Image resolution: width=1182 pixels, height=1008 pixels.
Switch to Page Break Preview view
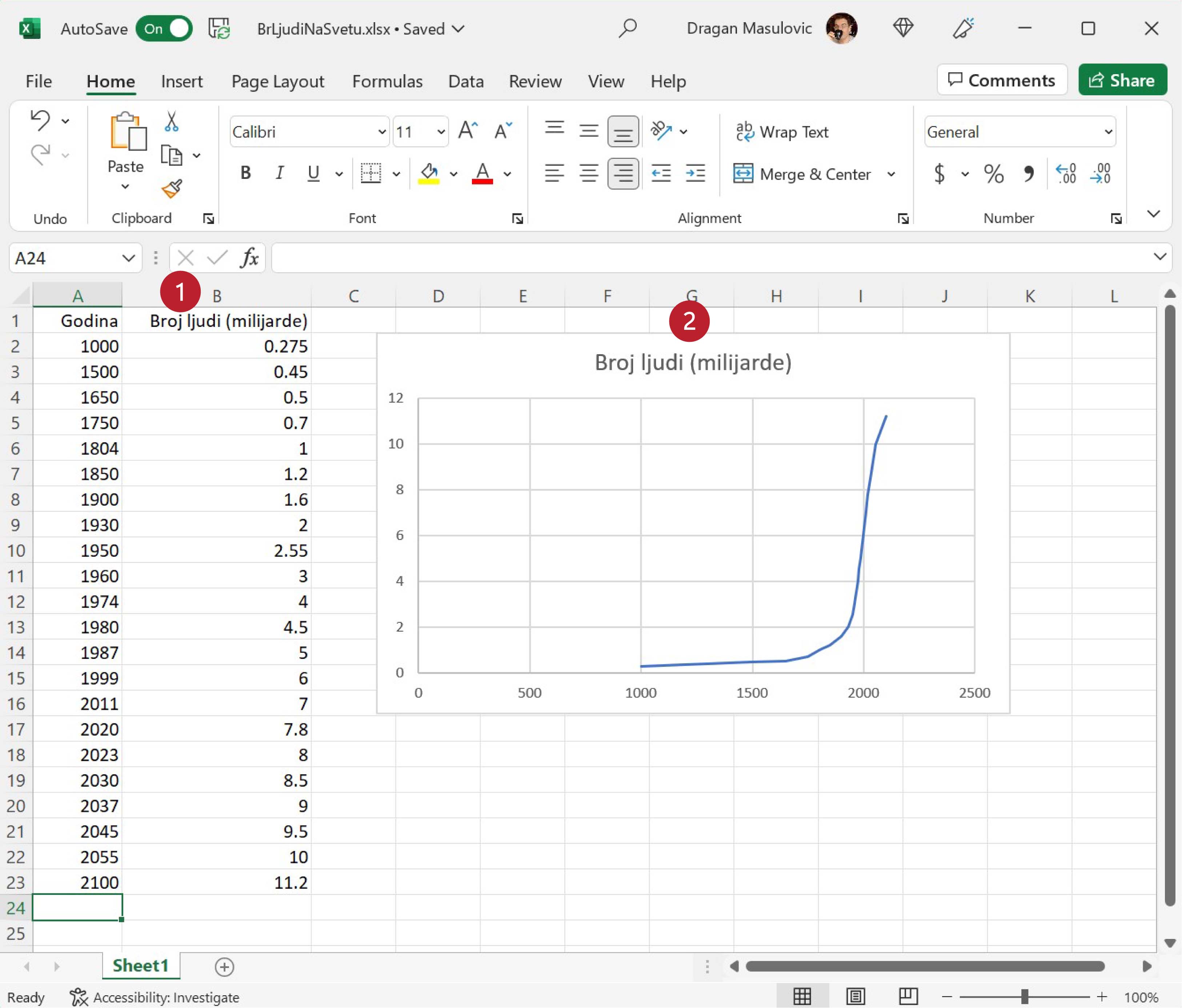coord(907,996)
